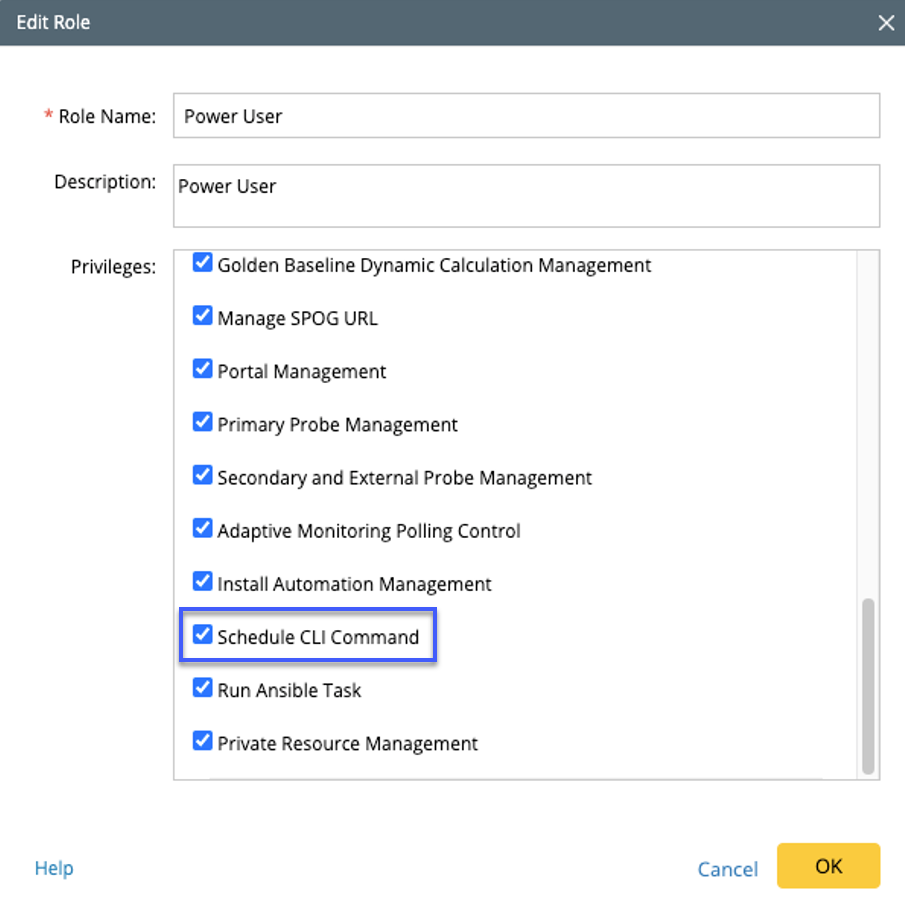
Task: Uncheck Adaptive Monitoring Polling Control
Action: click(x=203, y=528)
